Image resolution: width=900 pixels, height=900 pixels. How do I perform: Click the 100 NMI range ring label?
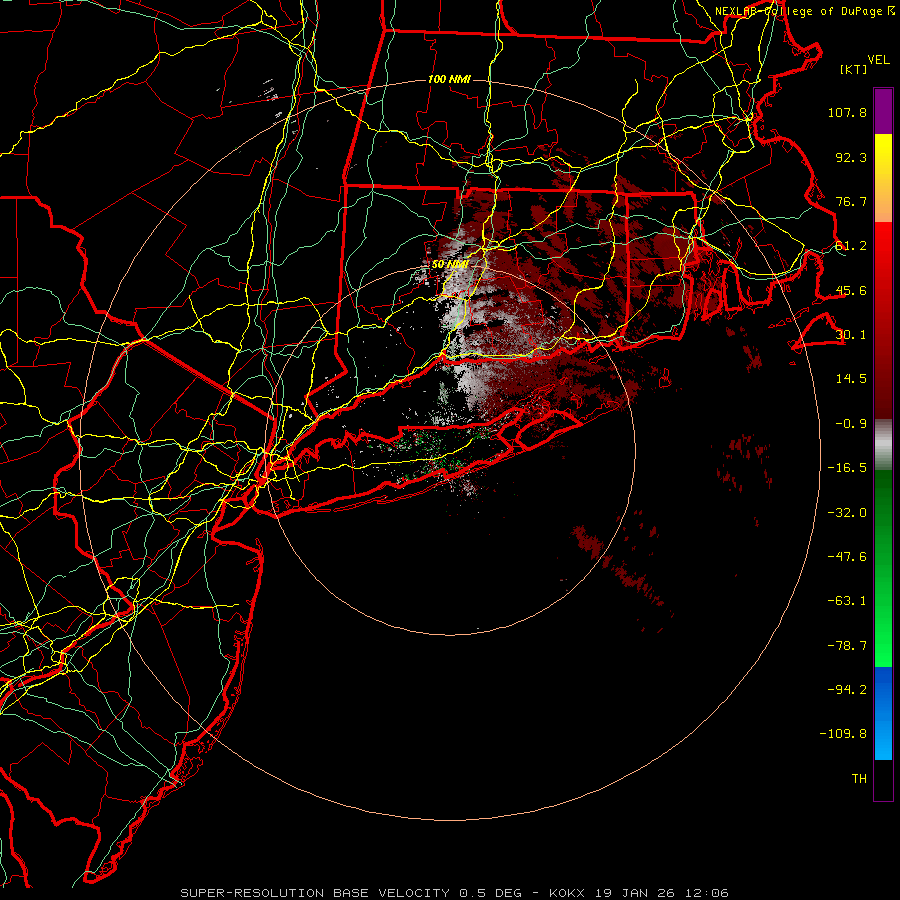pyautogui.click(x=449, y=79)
